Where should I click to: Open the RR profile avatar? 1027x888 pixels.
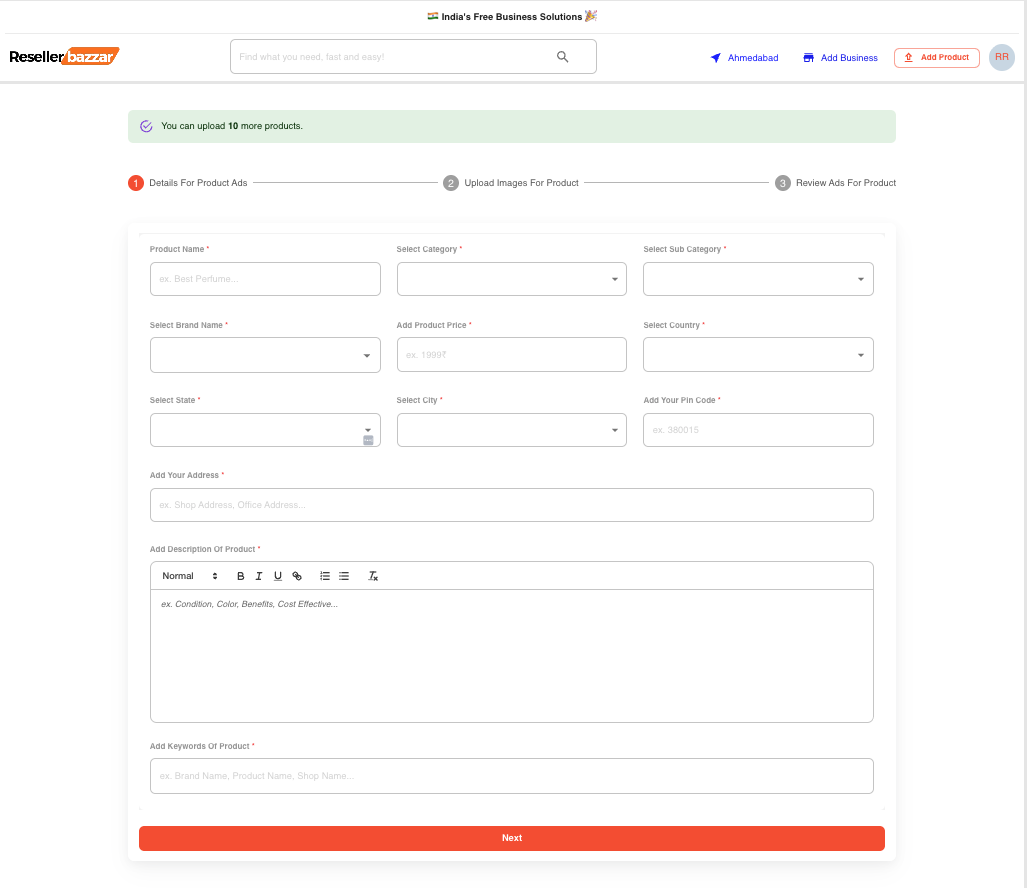pyautogui.click(x=1001, y=57)
